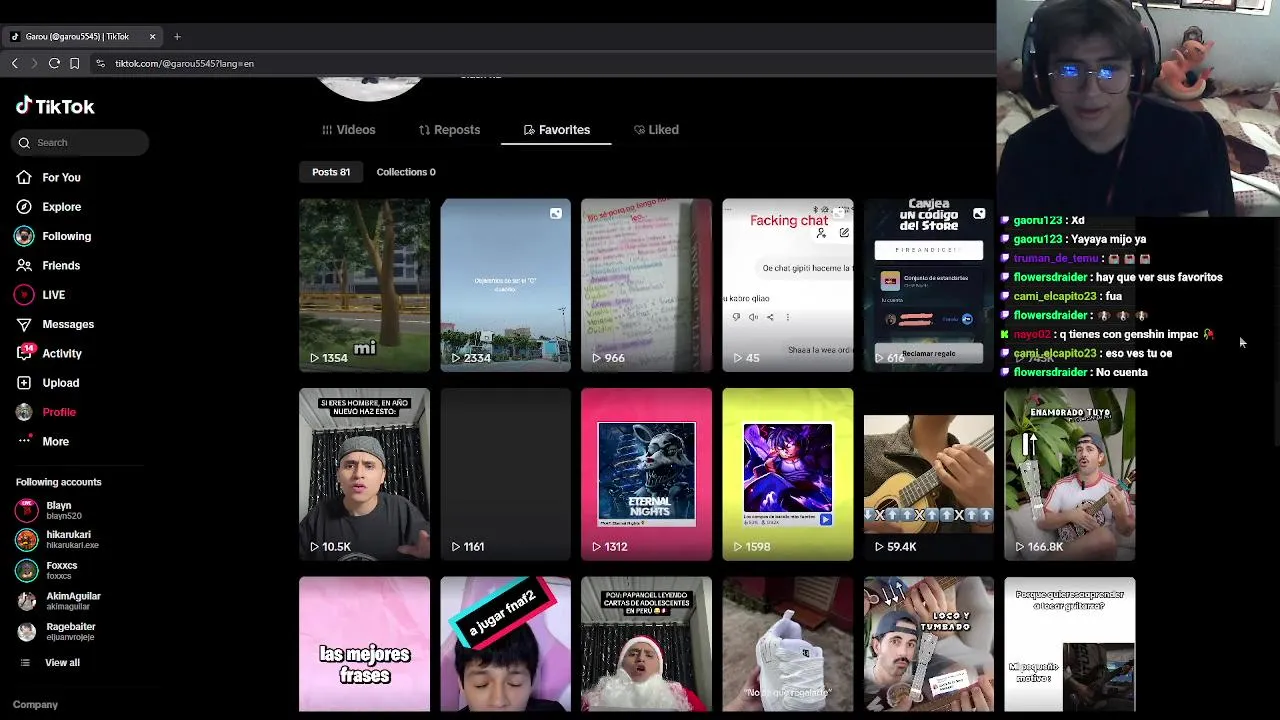Click the Company footer link
Image resolution: width=1280 pixels, height=720 pixels.
pyautogui.click(x=35, y=705)
